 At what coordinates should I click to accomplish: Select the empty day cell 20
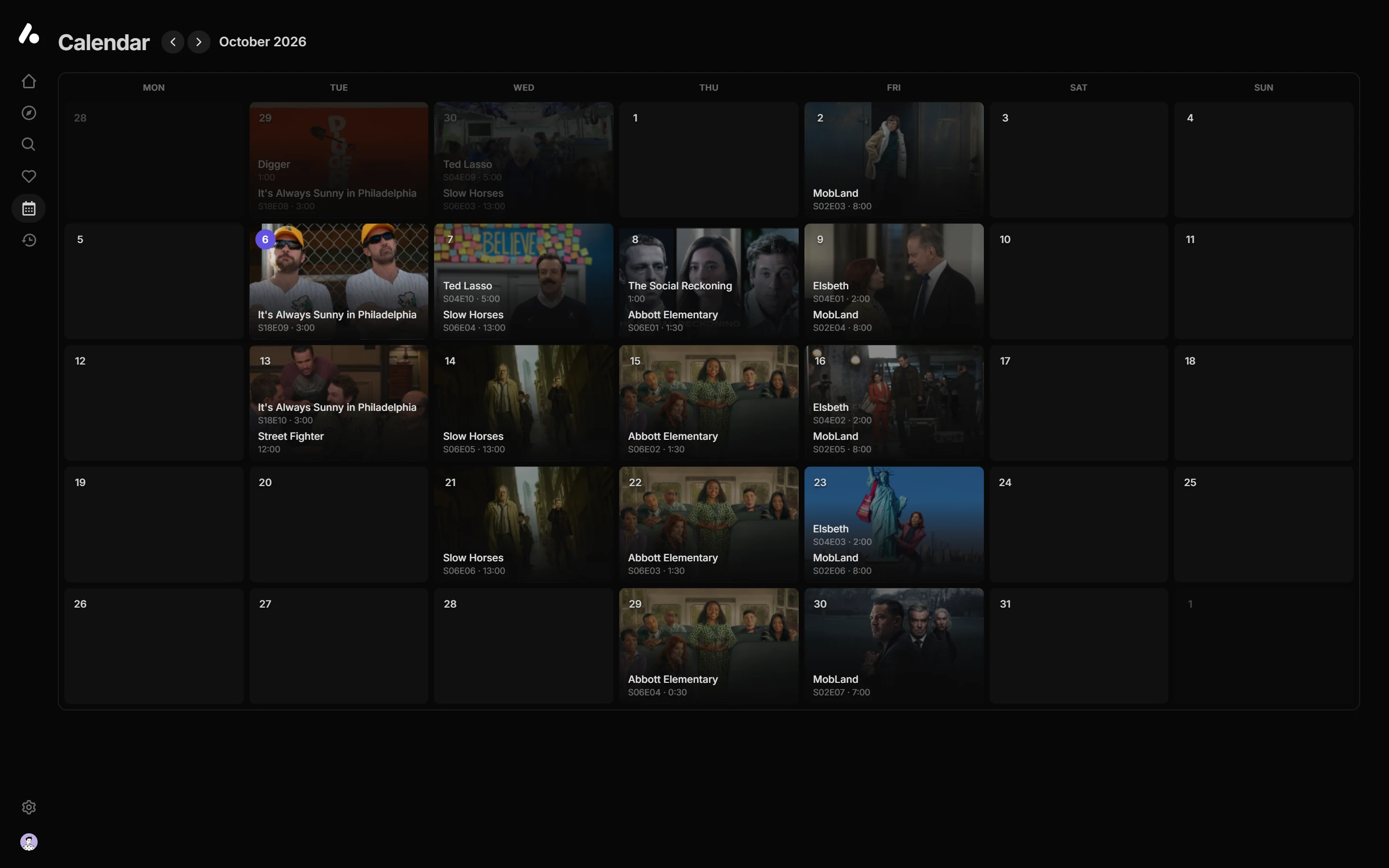click(x=339, y=524)
